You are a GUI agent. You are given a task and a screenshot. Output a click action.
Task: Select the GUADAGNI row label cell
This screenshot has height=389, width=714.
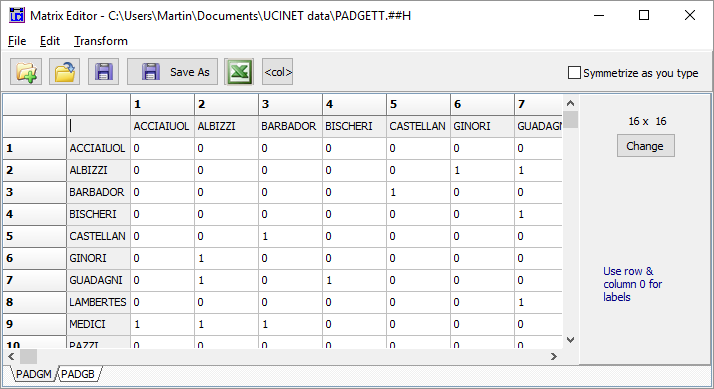98,280
